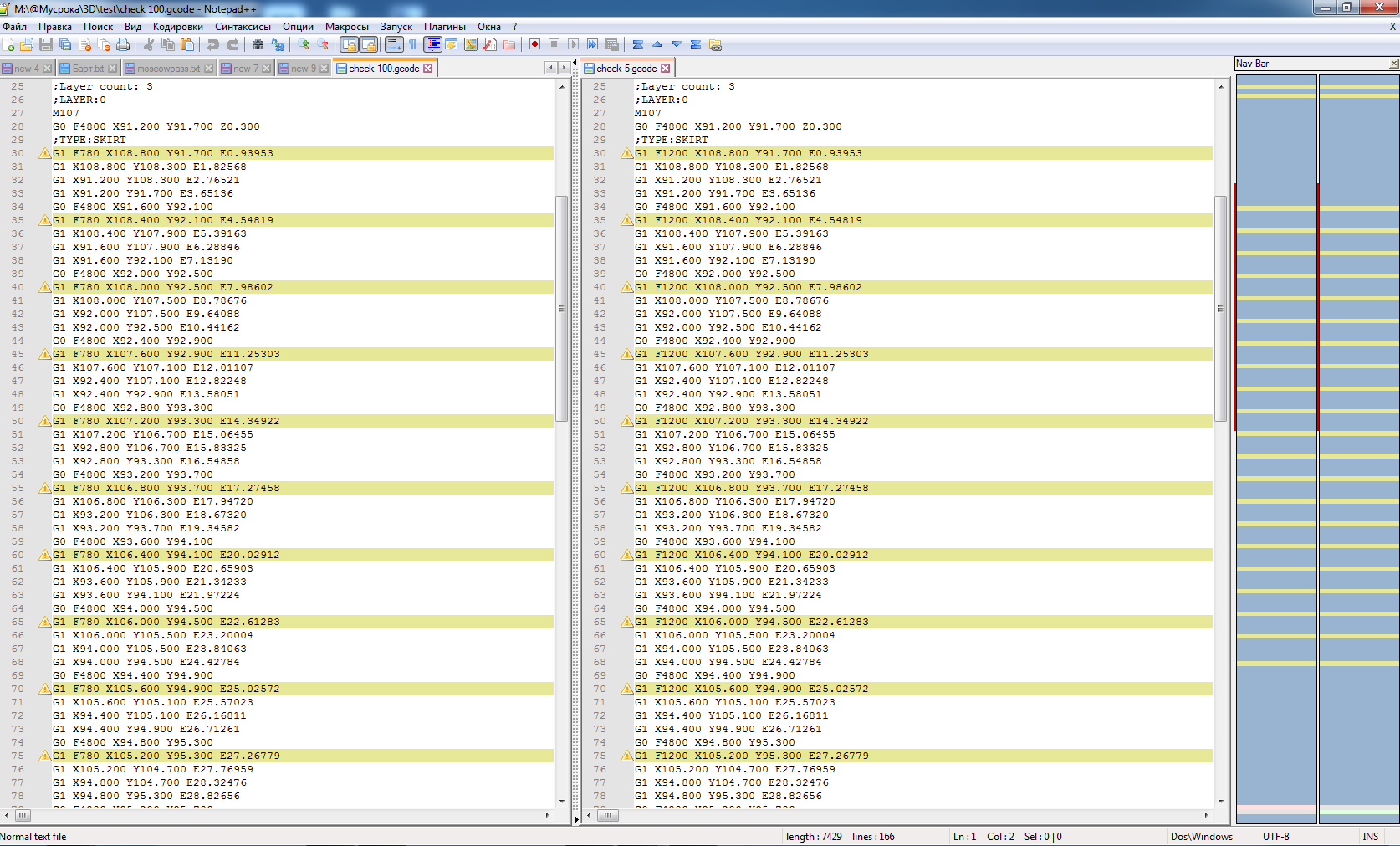Toggle synchronized vertical scrolling
Image resolution: width=1400 pixels, height=846 pixels.
(349, 45)
